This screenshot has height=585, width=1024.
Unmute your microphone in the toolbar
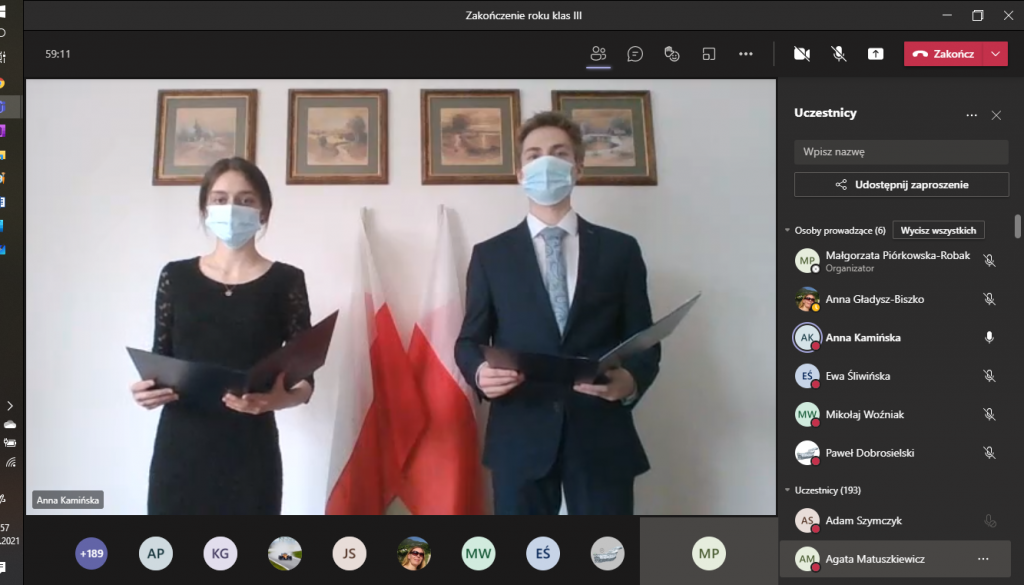point(839,54)
